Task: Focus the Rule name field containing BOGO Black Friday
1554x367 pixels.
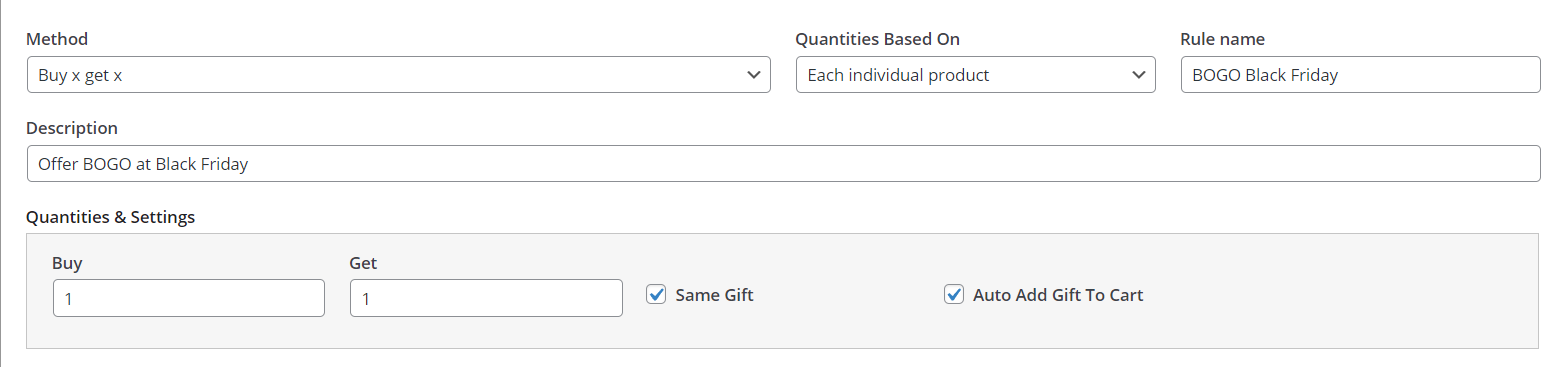Action: tap(1360, 75)
